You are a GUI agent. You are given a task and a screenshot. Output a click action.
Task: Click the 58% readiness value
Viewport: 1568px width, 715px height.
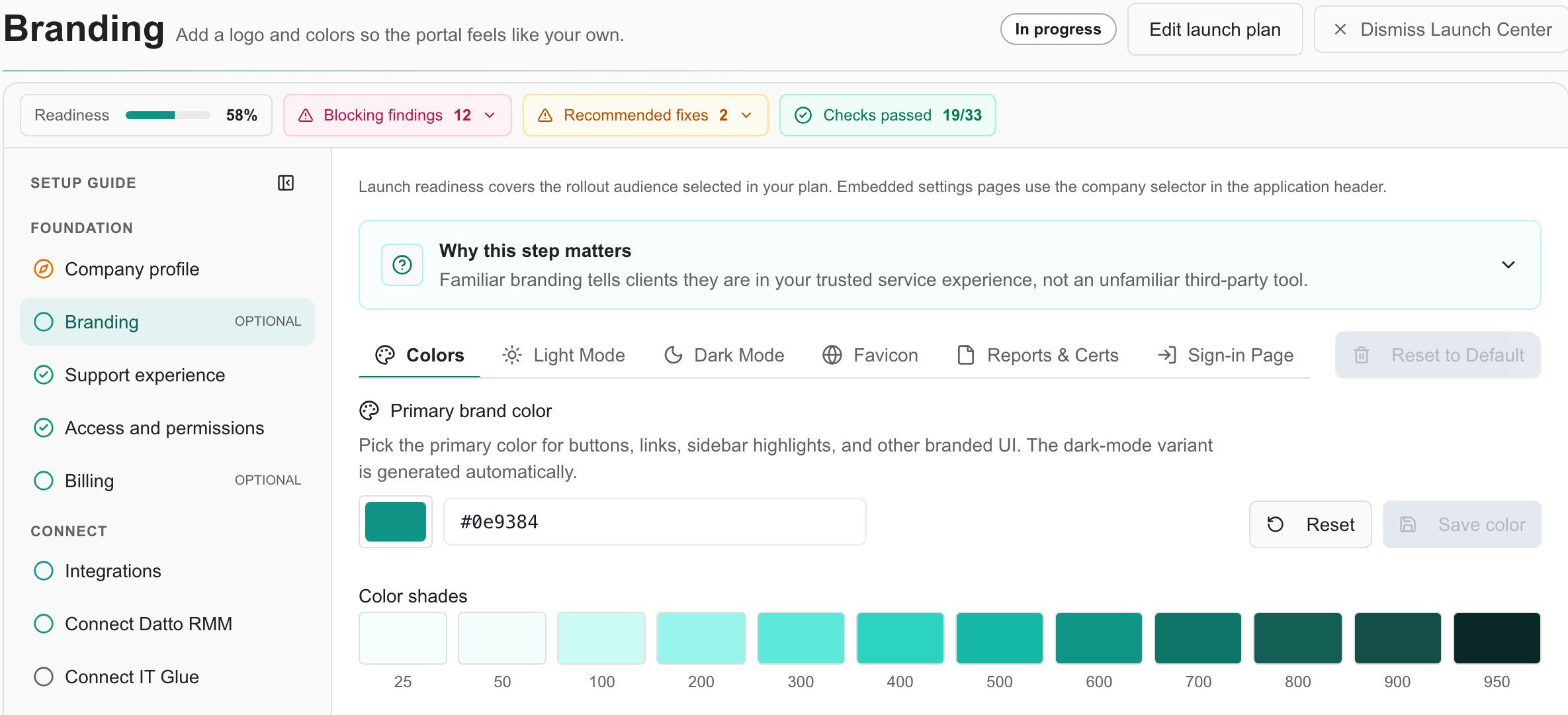tap(241, 115)
